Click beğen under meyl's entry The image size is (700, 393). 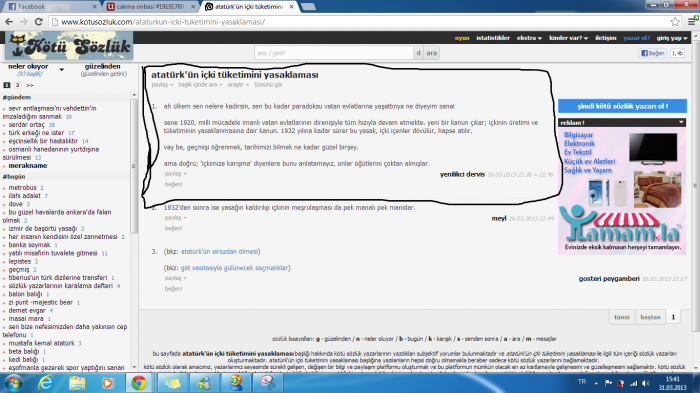click(x=173, y=228)
